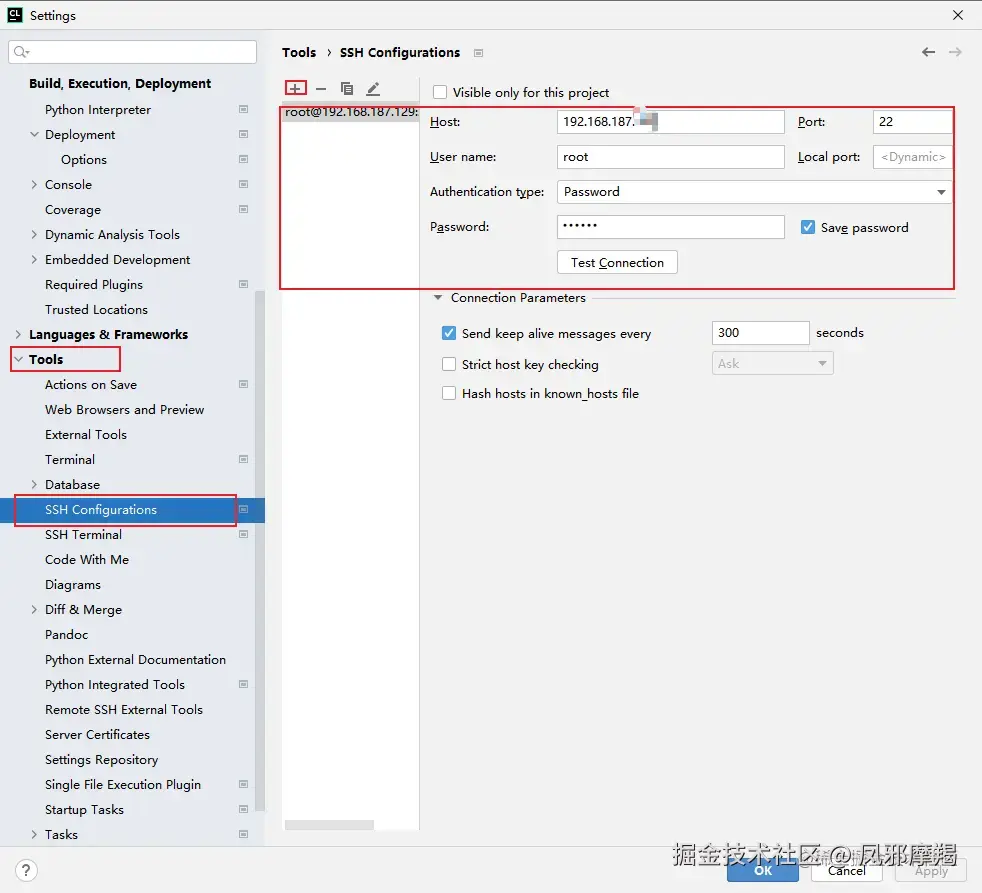The width and height of the screenshot is (982, 893).
Task: Edit the SSH configuration name with pencil icon
Action: pos(373,88)
